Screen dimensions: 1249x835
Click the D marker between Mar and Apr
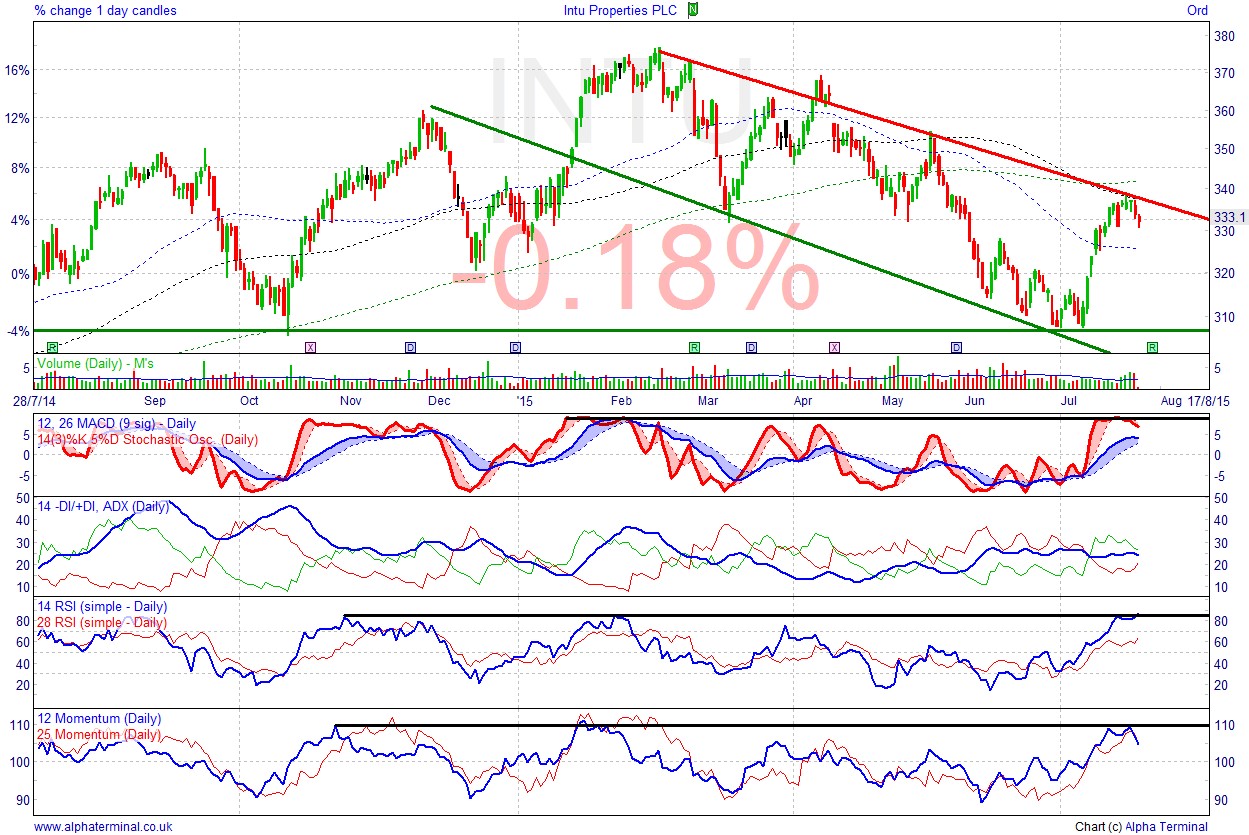751,347
